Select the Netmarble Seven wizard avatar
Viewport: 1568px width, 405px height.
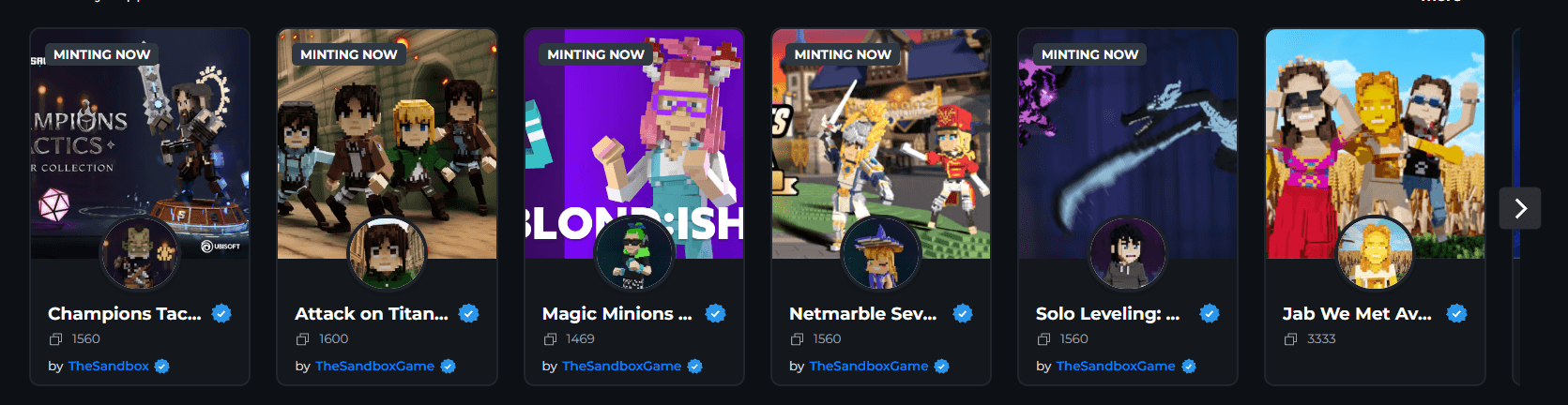pyautogui.click(x=881, y=253)
